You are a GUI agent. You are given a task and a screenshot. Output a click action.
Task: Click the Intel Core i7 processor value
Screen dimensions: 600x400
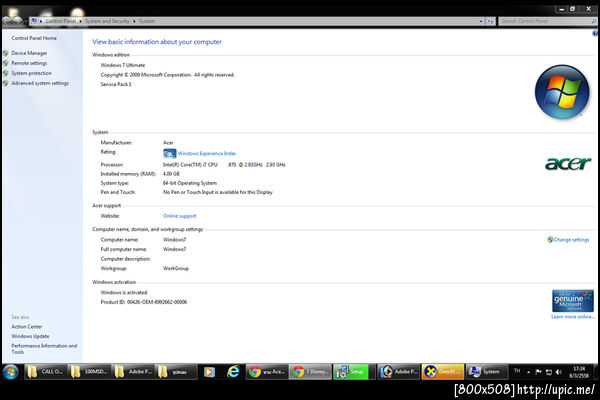point(224,165)
